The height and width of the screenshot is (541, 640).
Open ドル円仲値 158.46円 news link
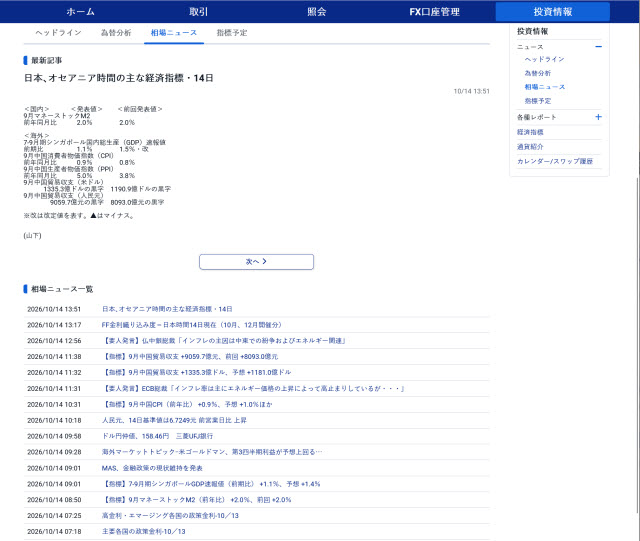tap(157, 436)
